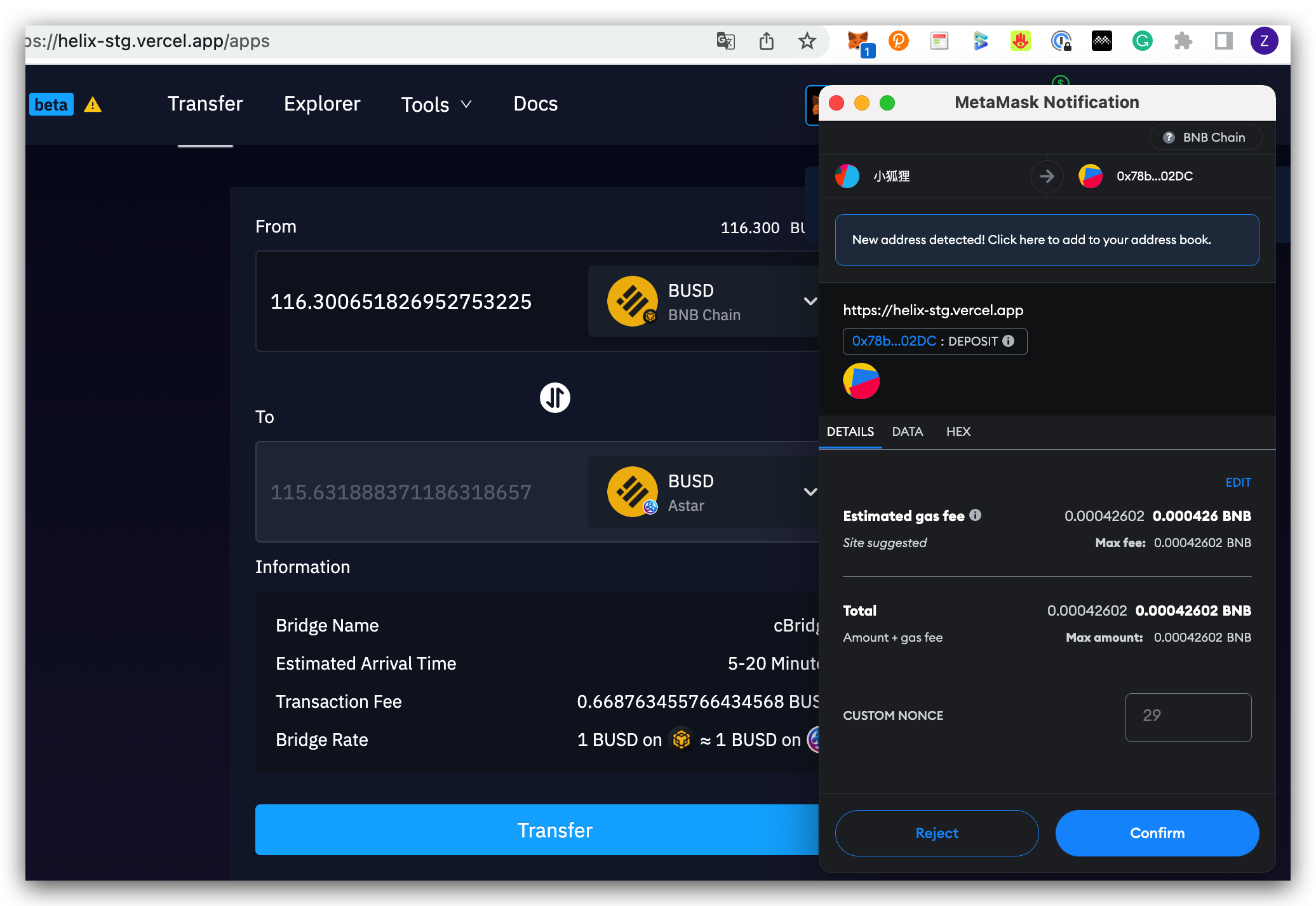Edit the custom nonce input field
The image size is (1316, 906).
pyautogui.click(x=1188, y=717)
